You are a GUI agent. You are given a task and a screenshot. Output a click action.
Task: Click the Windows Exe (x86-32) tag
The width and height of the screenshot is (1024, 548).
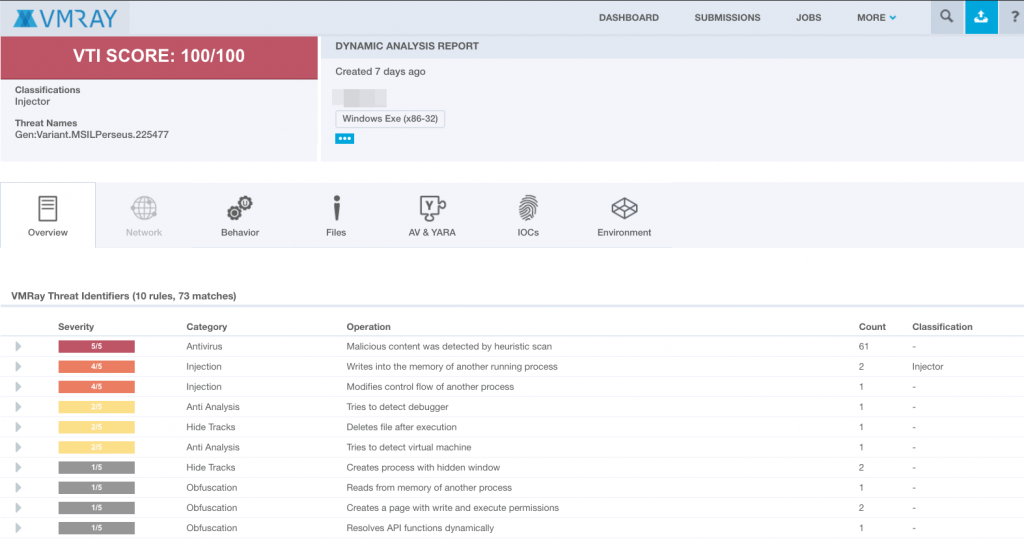point(390,119)
